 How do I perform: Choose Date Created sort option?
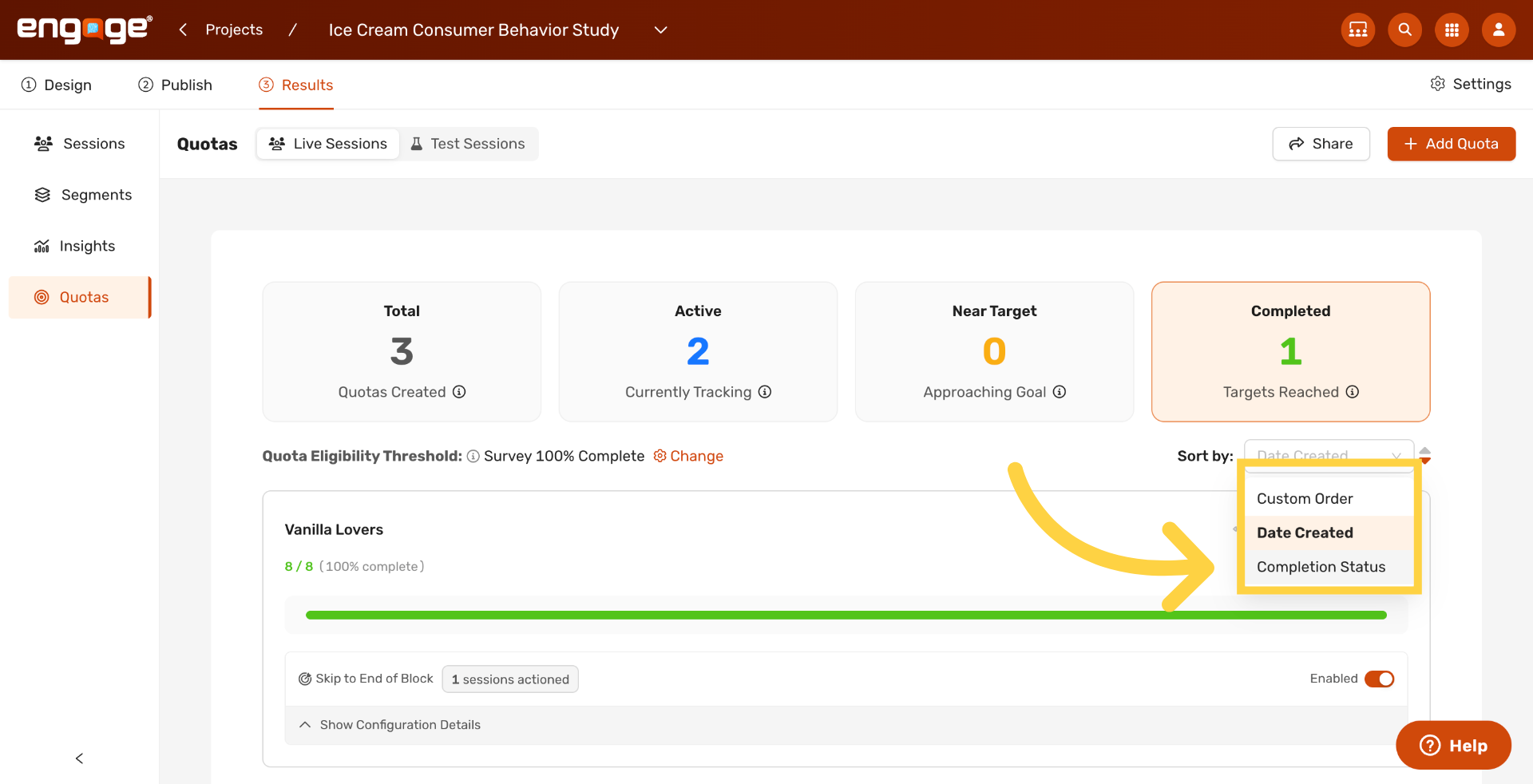1329,533
